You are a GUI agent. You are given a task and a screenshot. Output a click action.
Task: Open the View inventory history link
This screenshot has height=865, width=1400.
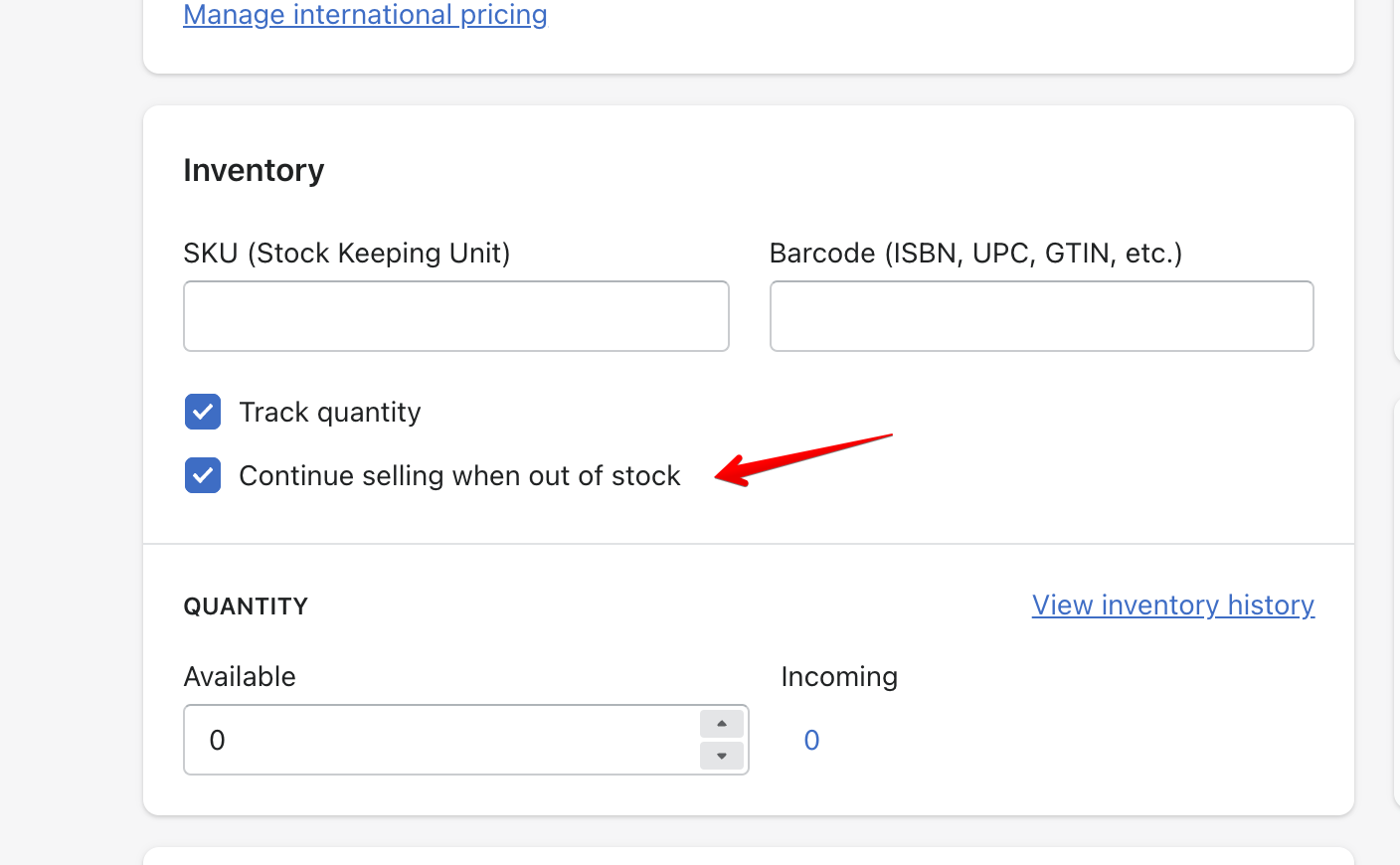pos(1172,605)
